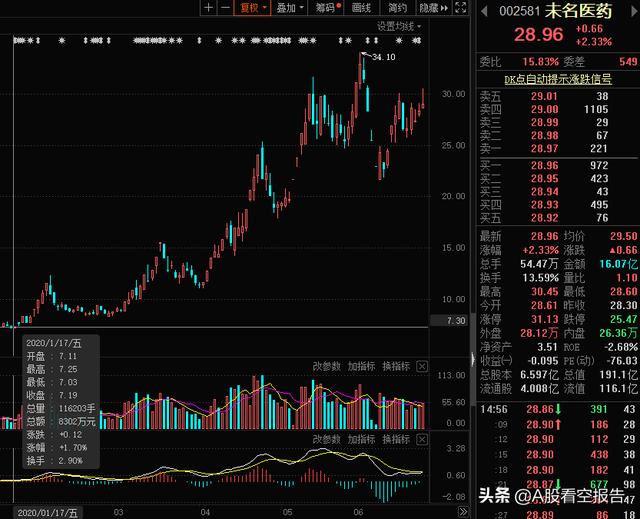Image resolution: width=640 pixels, height=519 pixels.
Task: Select the 买四 row price 28.93
Action: coord(544,205)
